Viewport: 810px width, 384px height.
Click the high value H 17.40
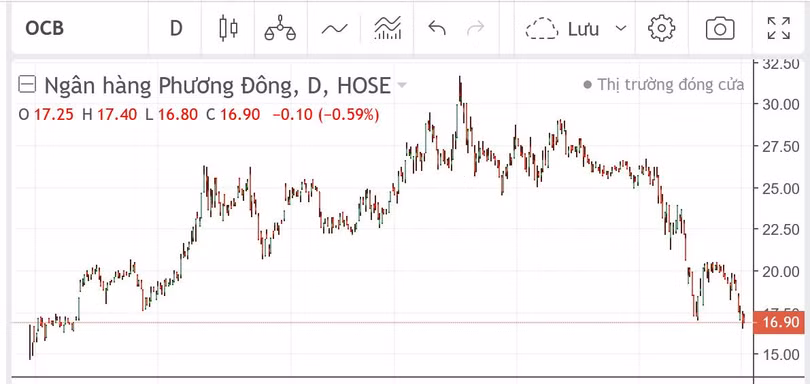(x=110, y=115)
